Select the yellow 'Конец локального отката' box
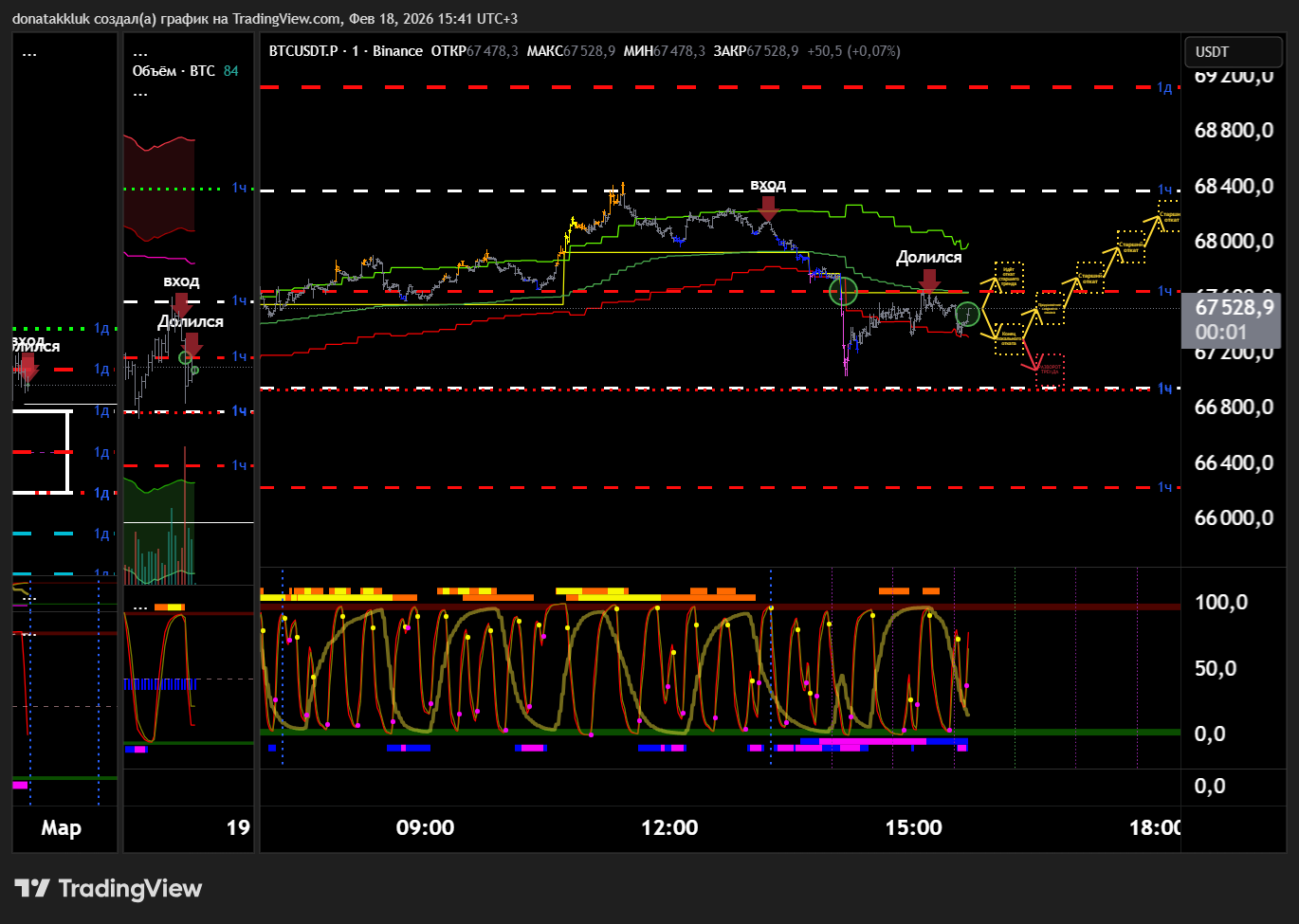Screen dimensions: 1299x924 [x=1009, y=338]
